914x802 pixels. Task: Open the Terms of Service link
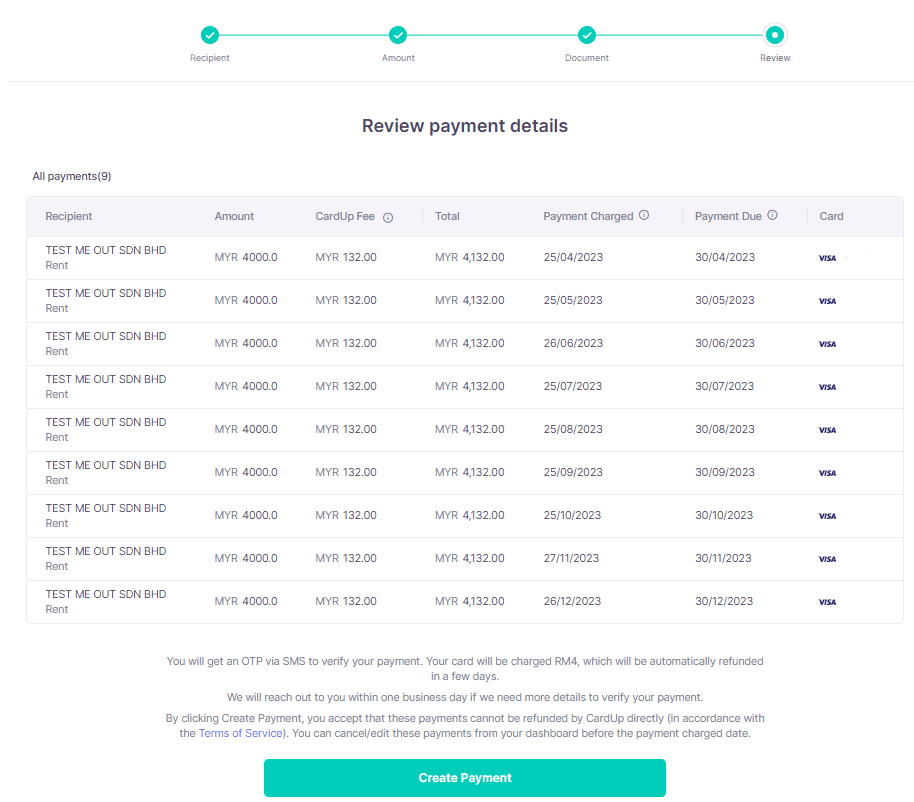click(240, 733)
